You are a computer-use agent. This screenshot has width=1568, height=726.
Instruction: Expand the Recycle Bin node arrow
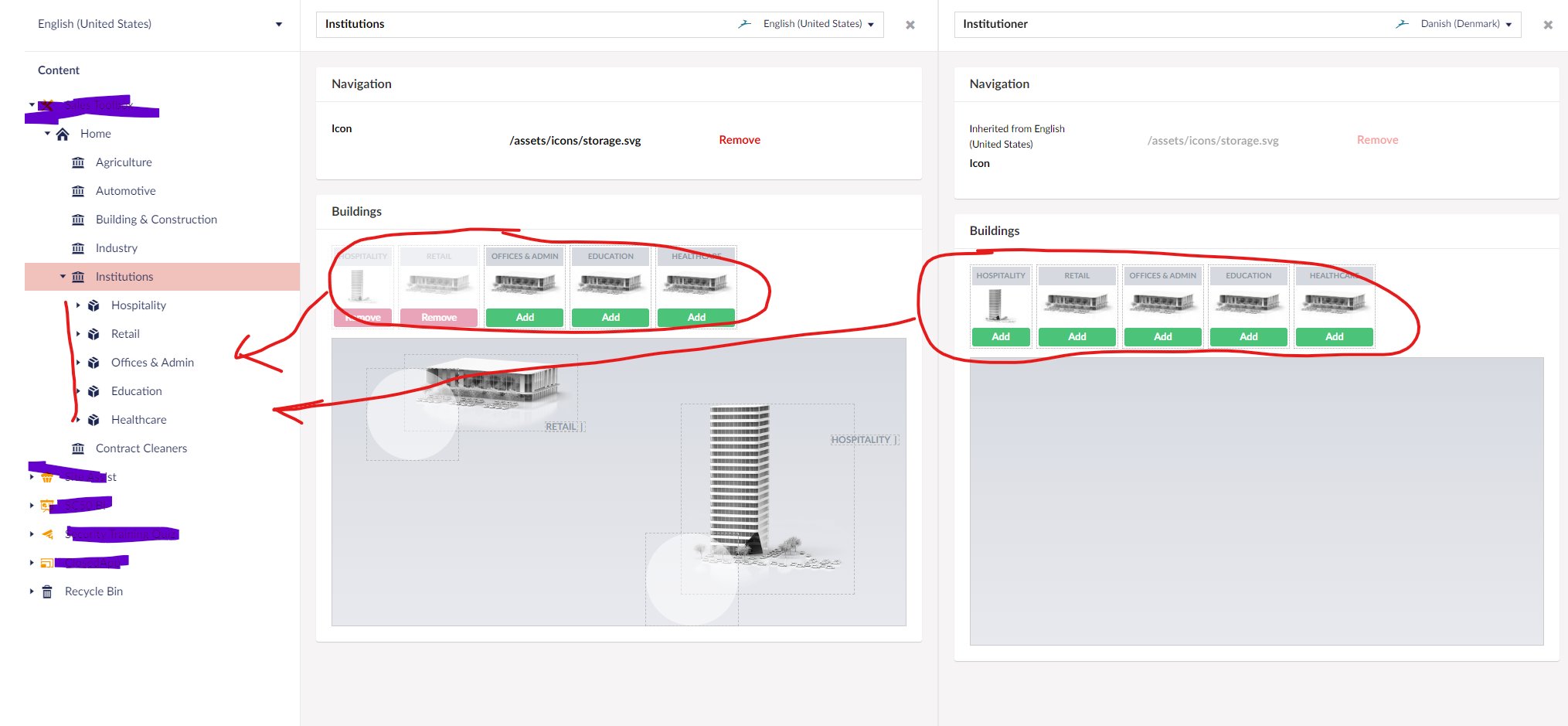tap(32, 591)
